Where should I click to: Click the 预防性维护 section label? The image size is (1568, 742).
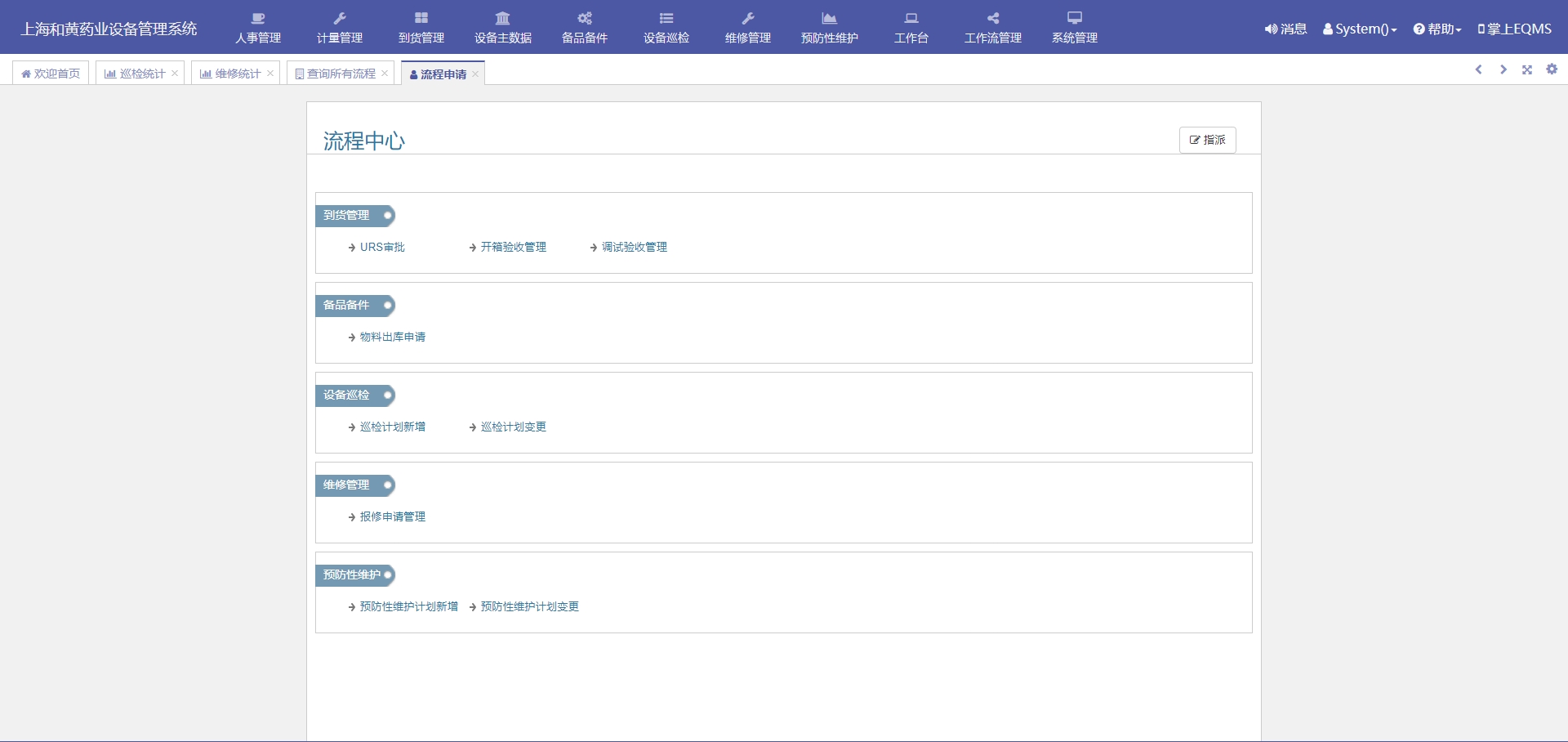coord(354,574)
